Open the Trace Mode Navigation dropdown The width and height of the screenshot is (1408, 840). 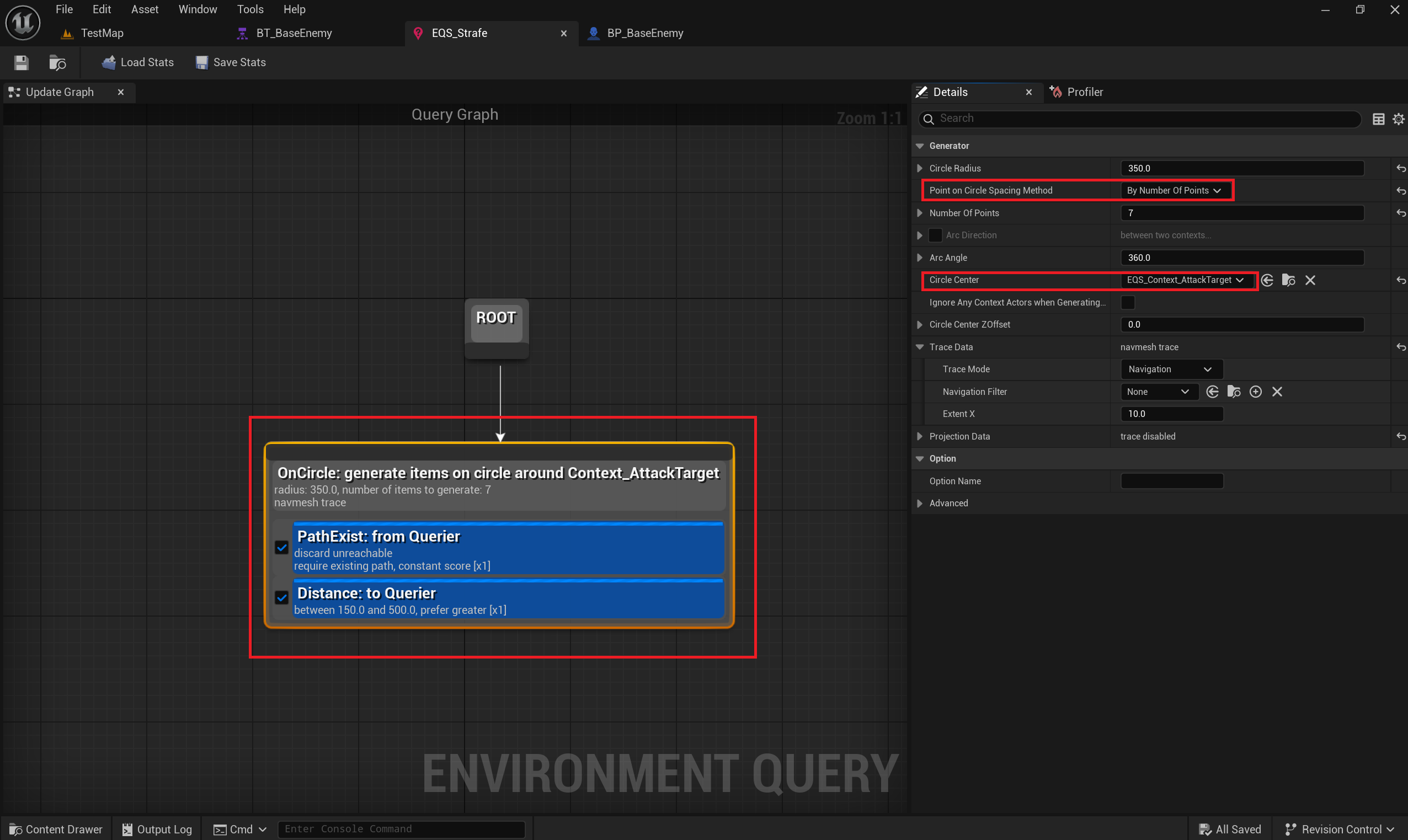[1170, 369]
